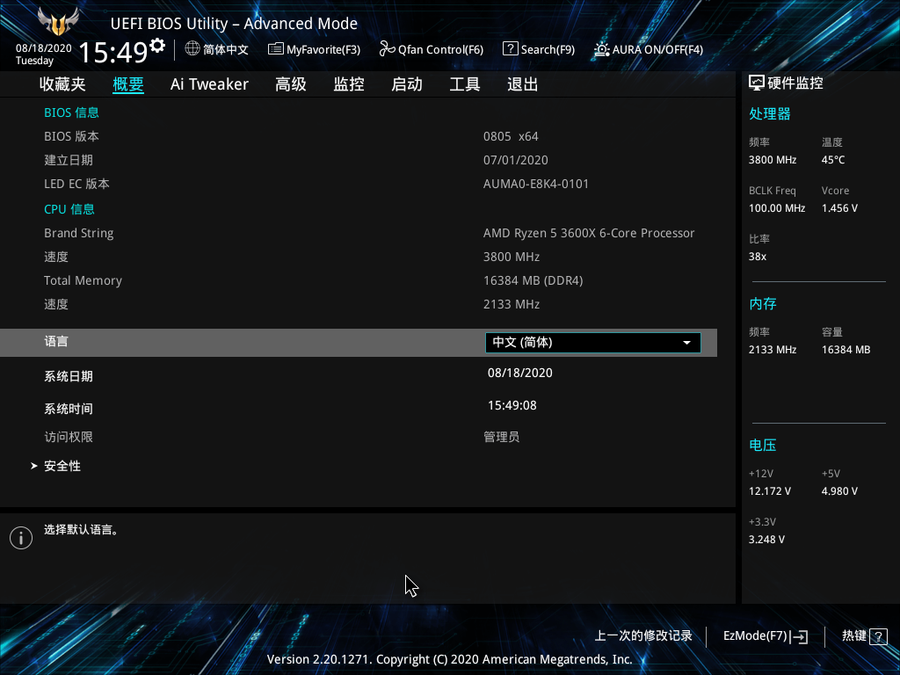Screen dimensions: 900x675
Task: Click the Search(F9) question mark icon
Action: pyautogui.click(x=510, y=49)
